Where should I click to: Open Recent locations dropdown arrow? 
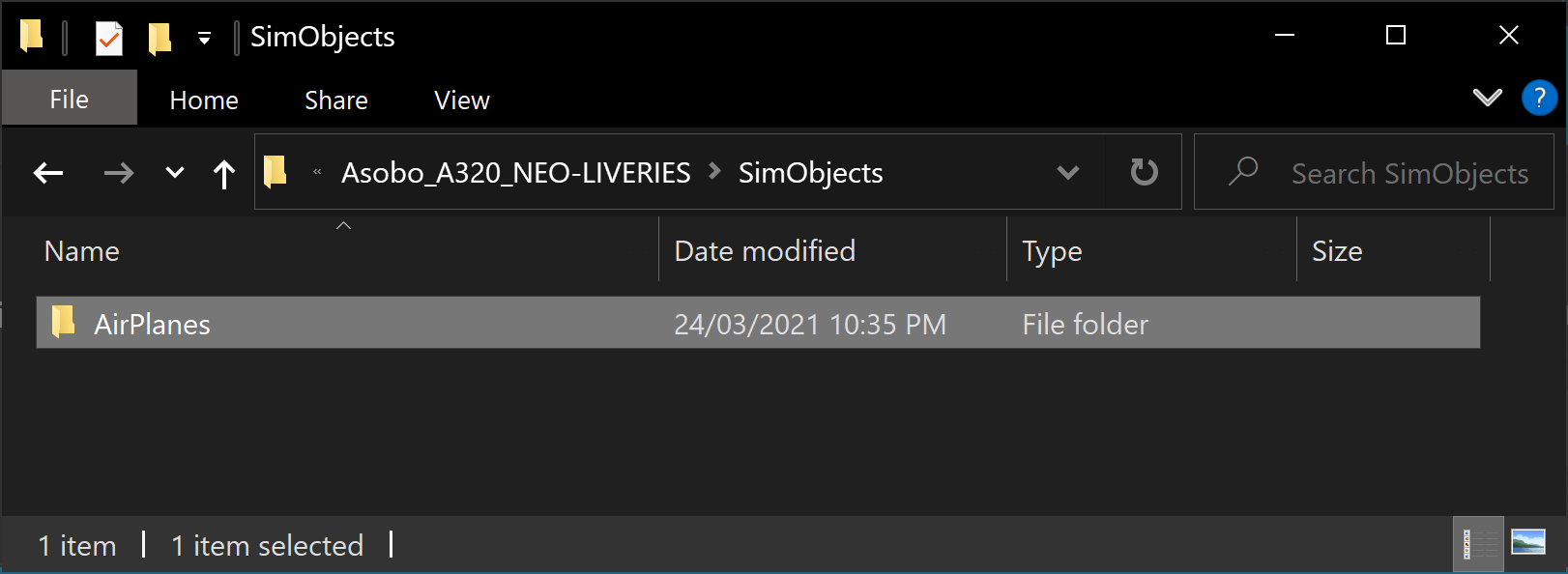174,174
